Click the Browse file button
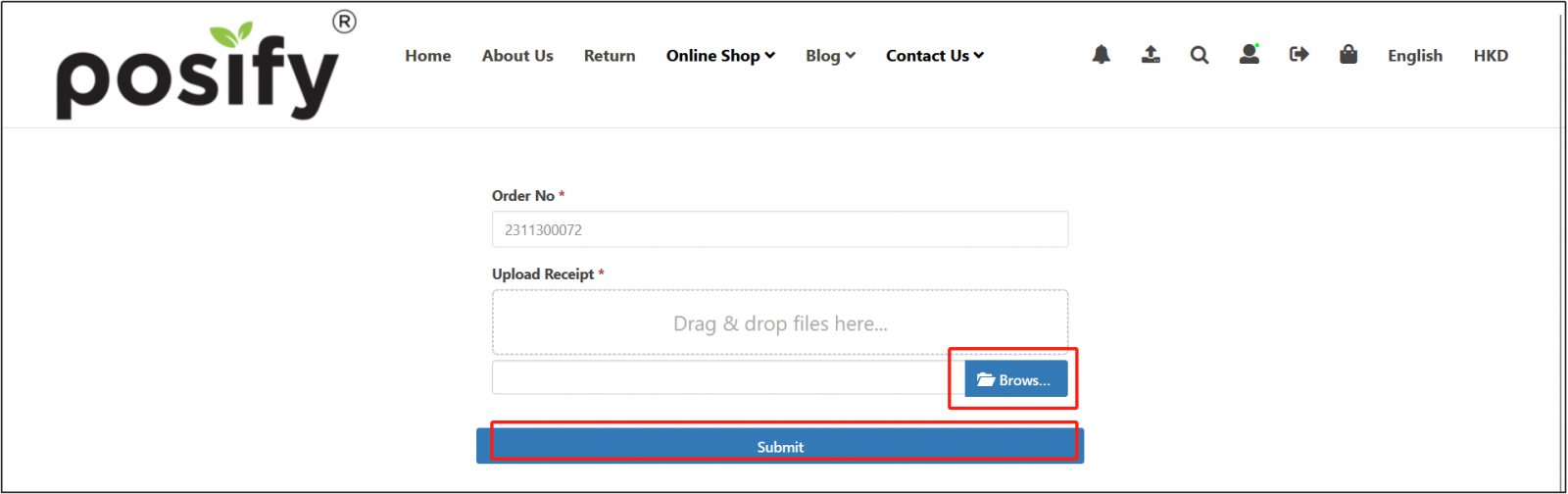This screenshot has height=494, width=1568. (1015, 379)
